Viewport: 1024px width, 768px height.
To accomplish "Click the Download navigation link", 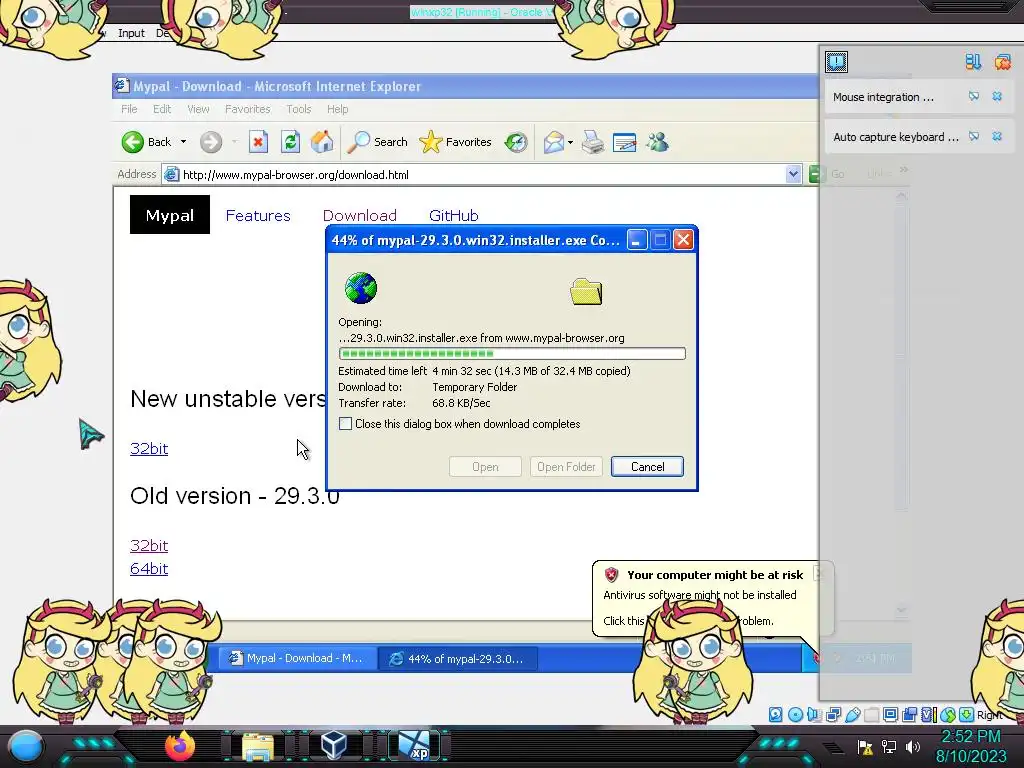I will click(360, 216).
